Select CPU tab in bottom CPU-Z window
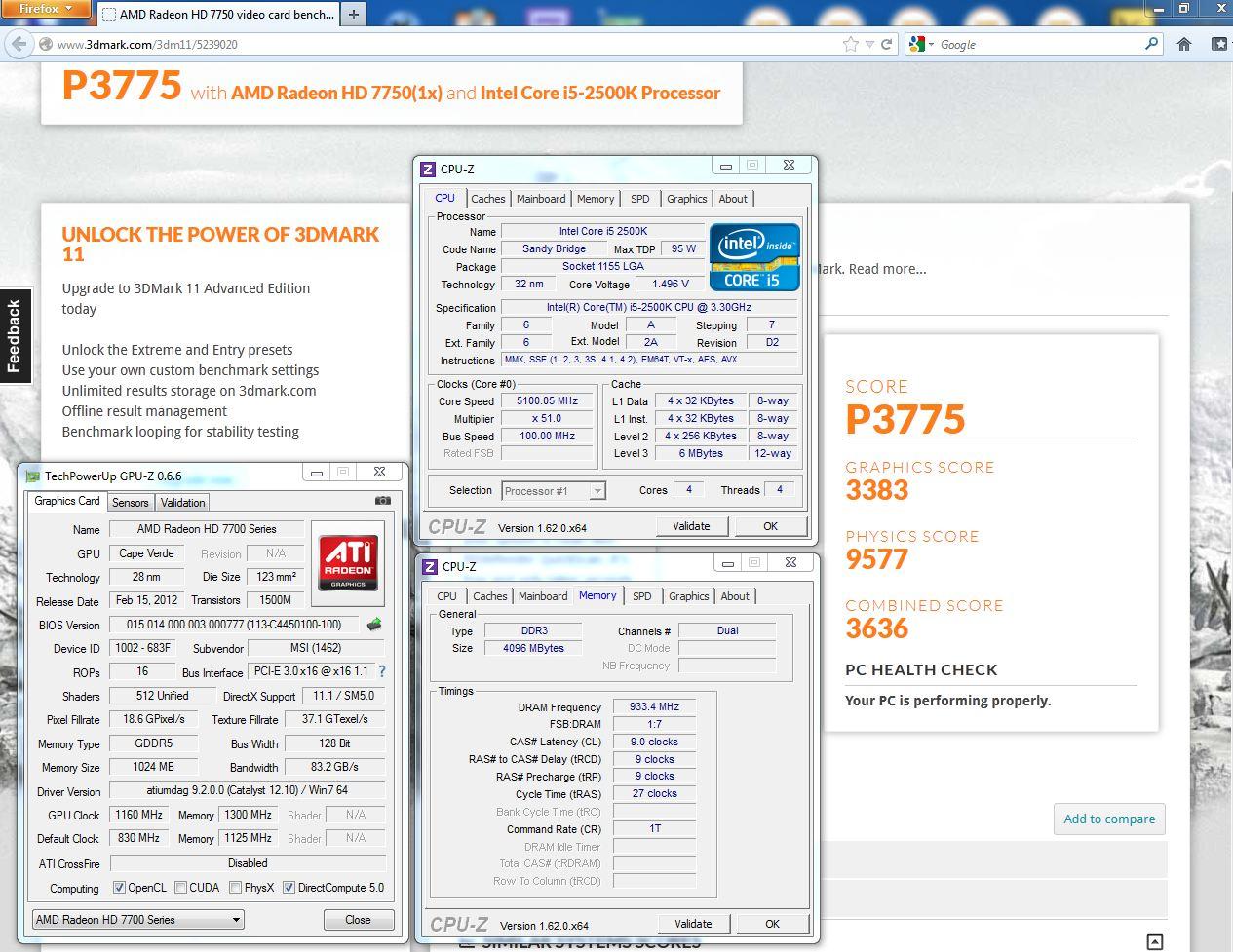Image resolution: width=1233 pixels, height=952 pixels. pyautogui.click(x=446, y=596)
